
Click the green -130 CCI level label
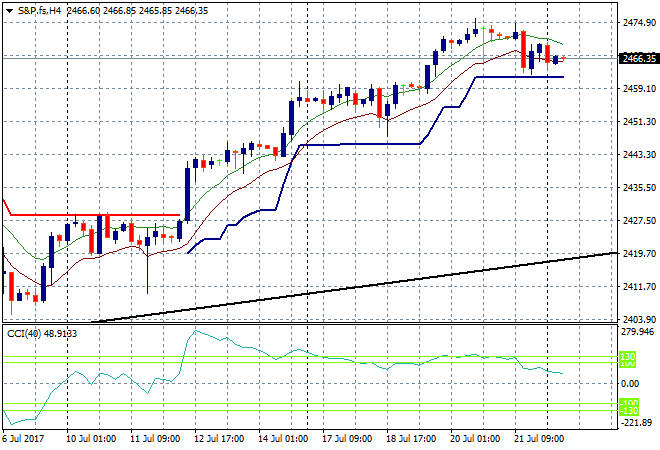click(x=629, y=410)
